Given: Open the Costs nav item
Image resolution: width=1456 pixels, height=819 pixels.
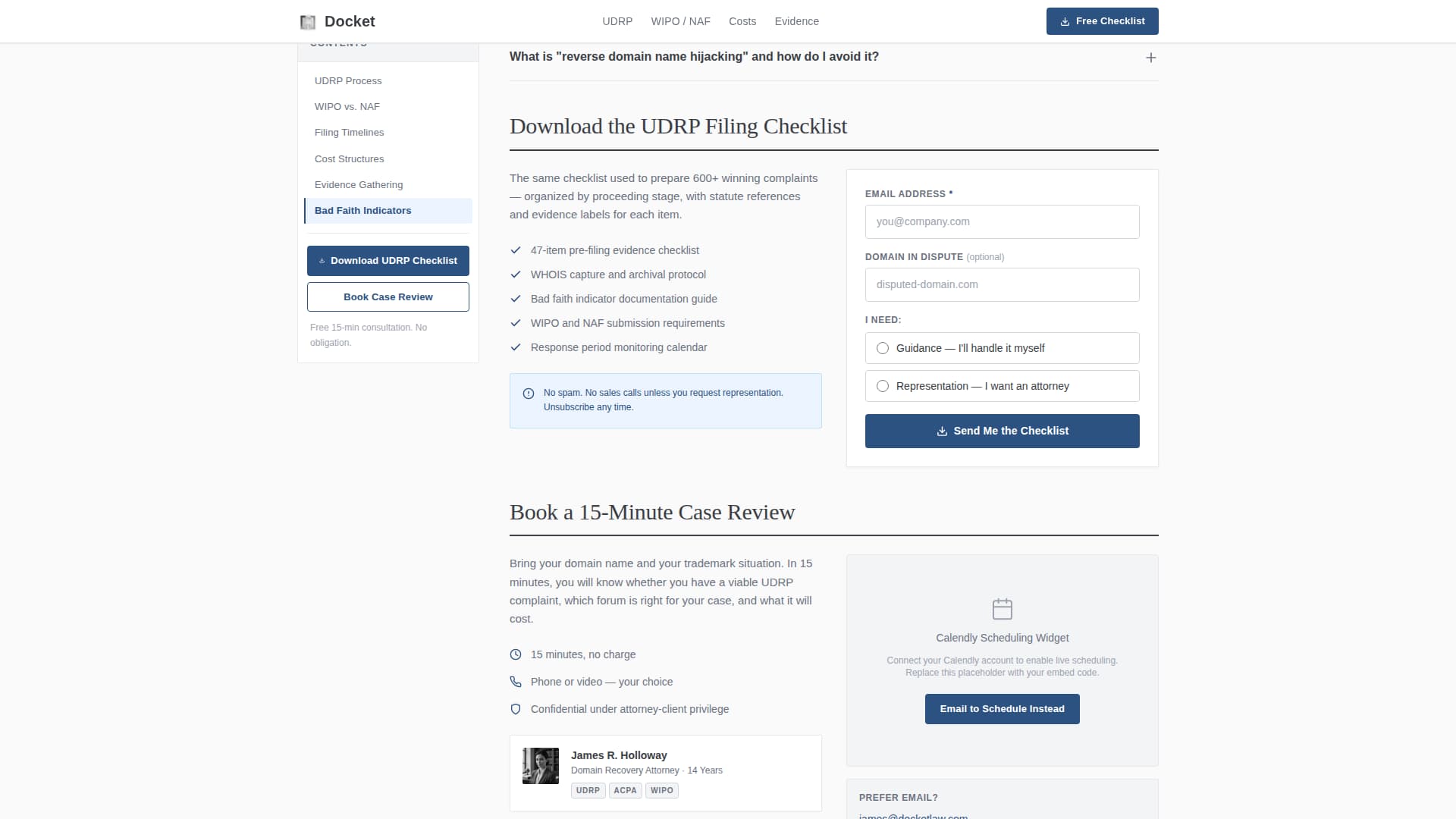Looking at the screenshot, I should pos(742,21).
